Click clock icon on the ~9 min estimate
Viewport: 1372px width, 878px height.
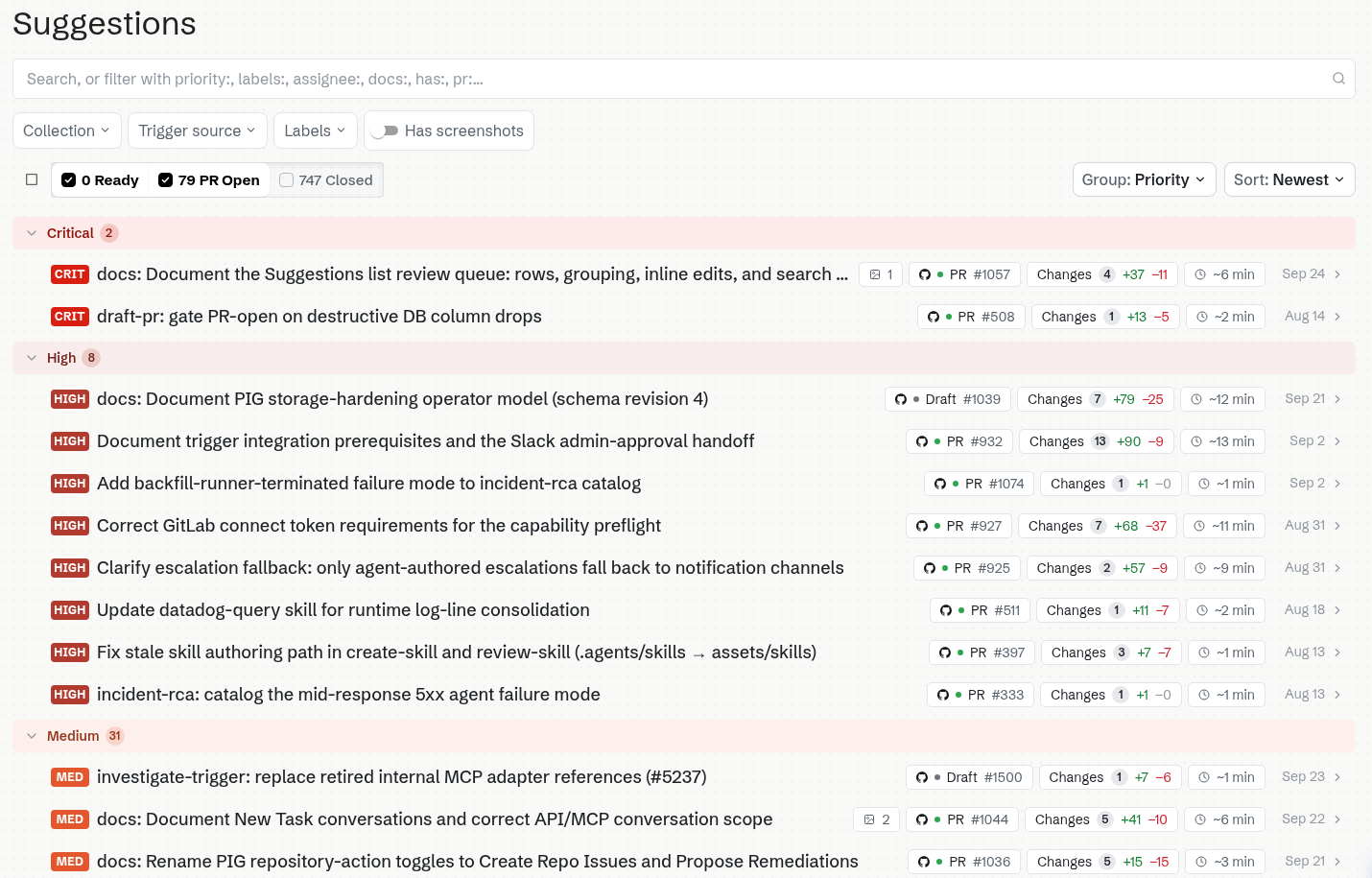pyautogui.click(x=1200, y=568)
